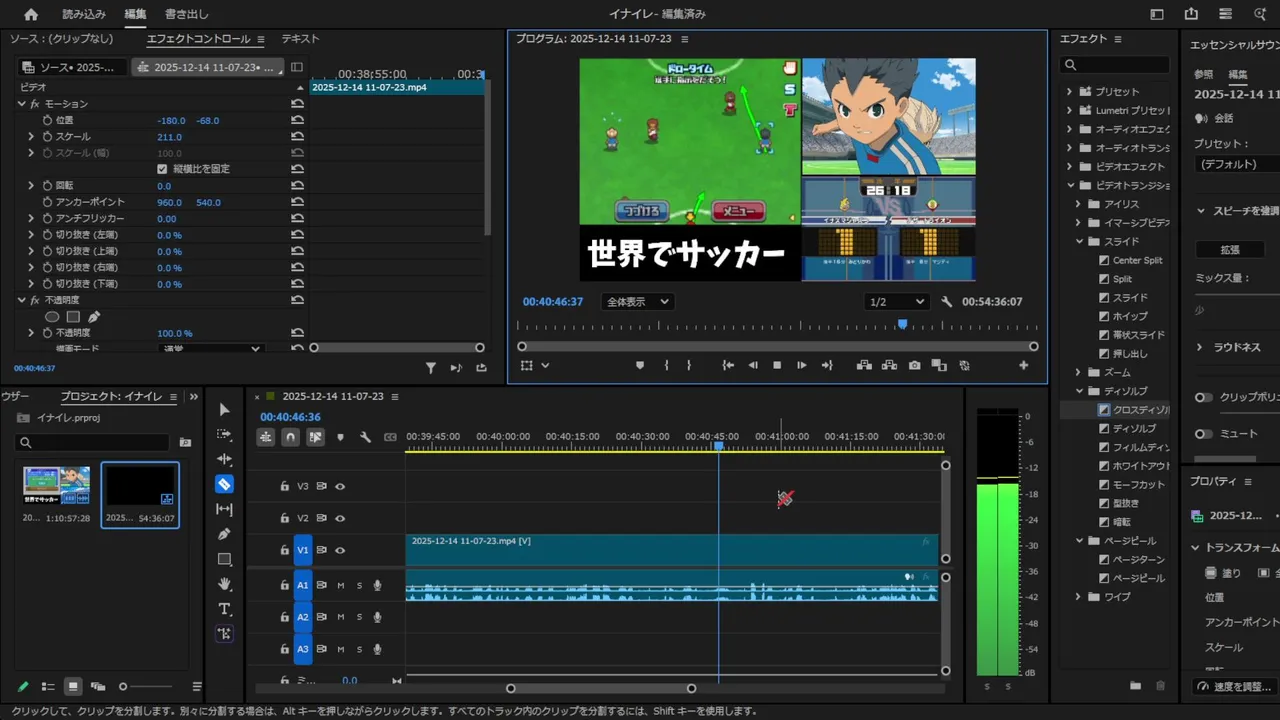The image size is (1280, 720).
Task: Expand the プリセット effects folder
Action: pos(1069,92)
